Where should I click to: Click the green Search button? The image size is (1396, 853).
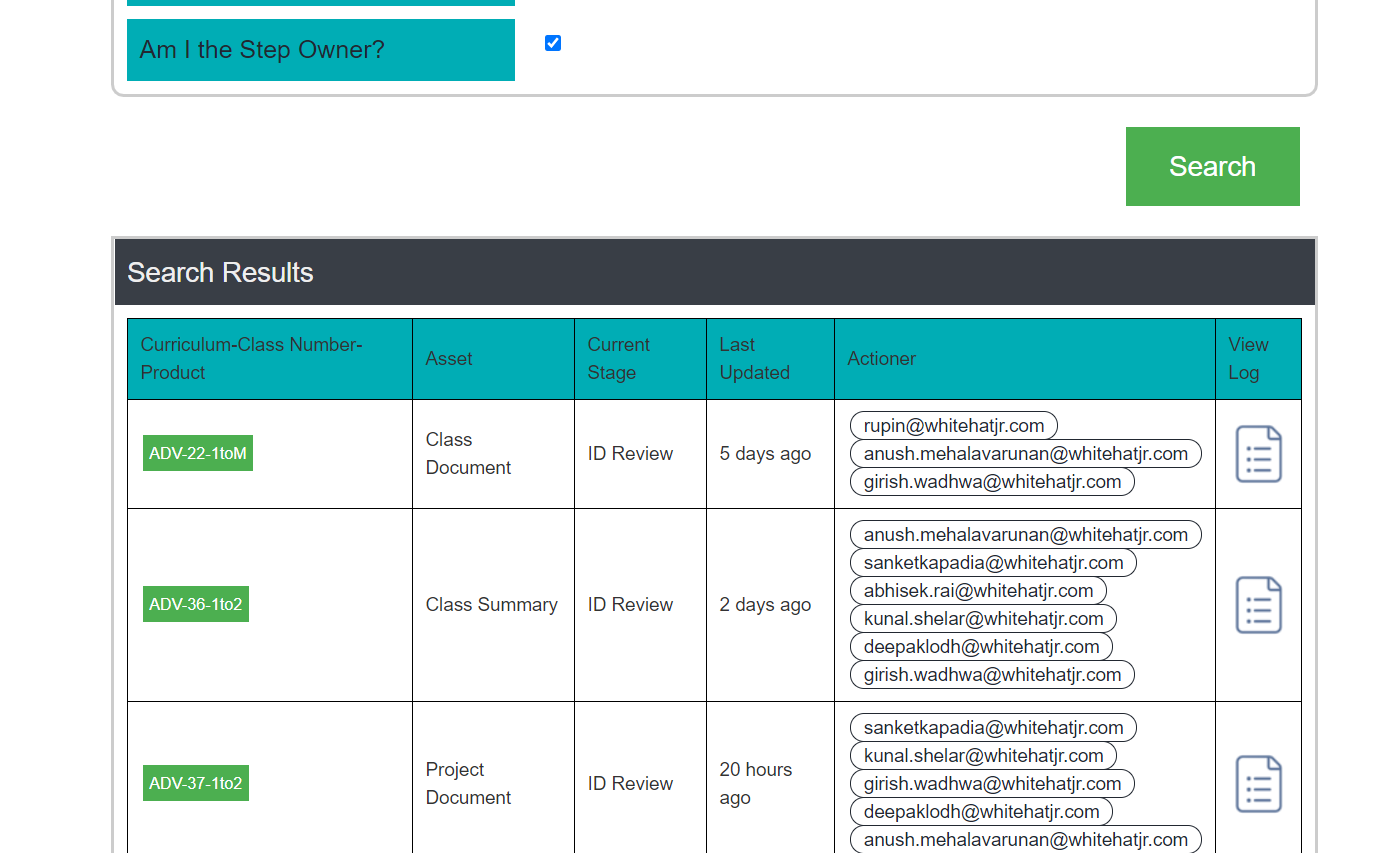click(x=1212, y=166)
